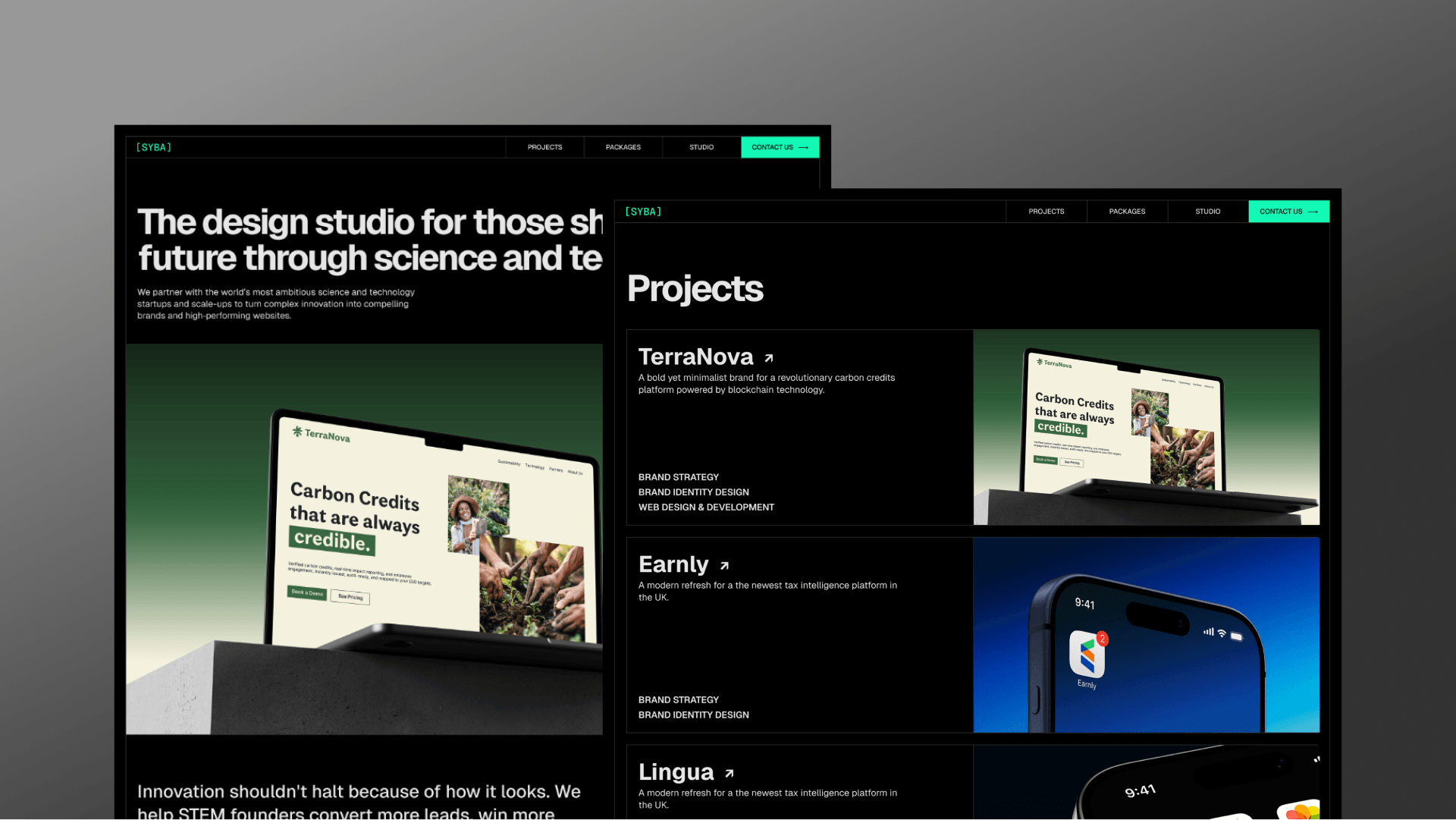
Task: Open Projects menu in the front window
Action: [1046, 212]
